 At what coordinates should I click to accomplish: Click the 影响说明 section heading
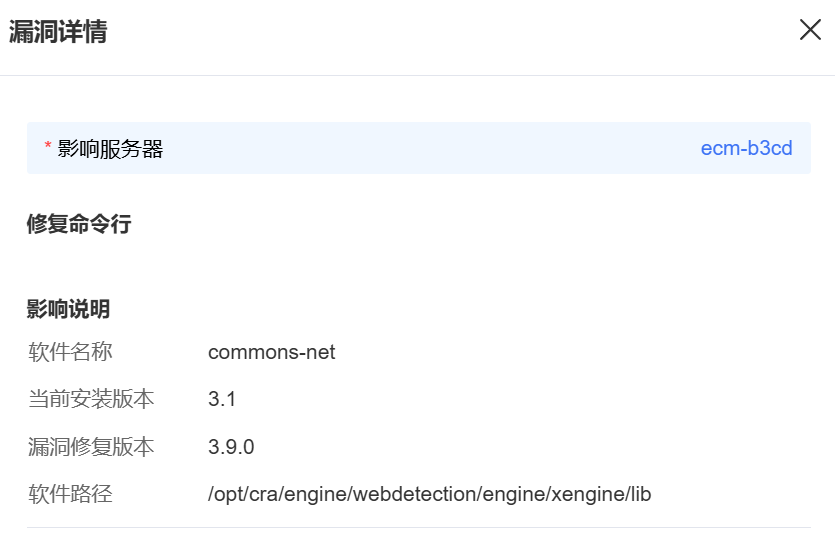click(68, 309)
